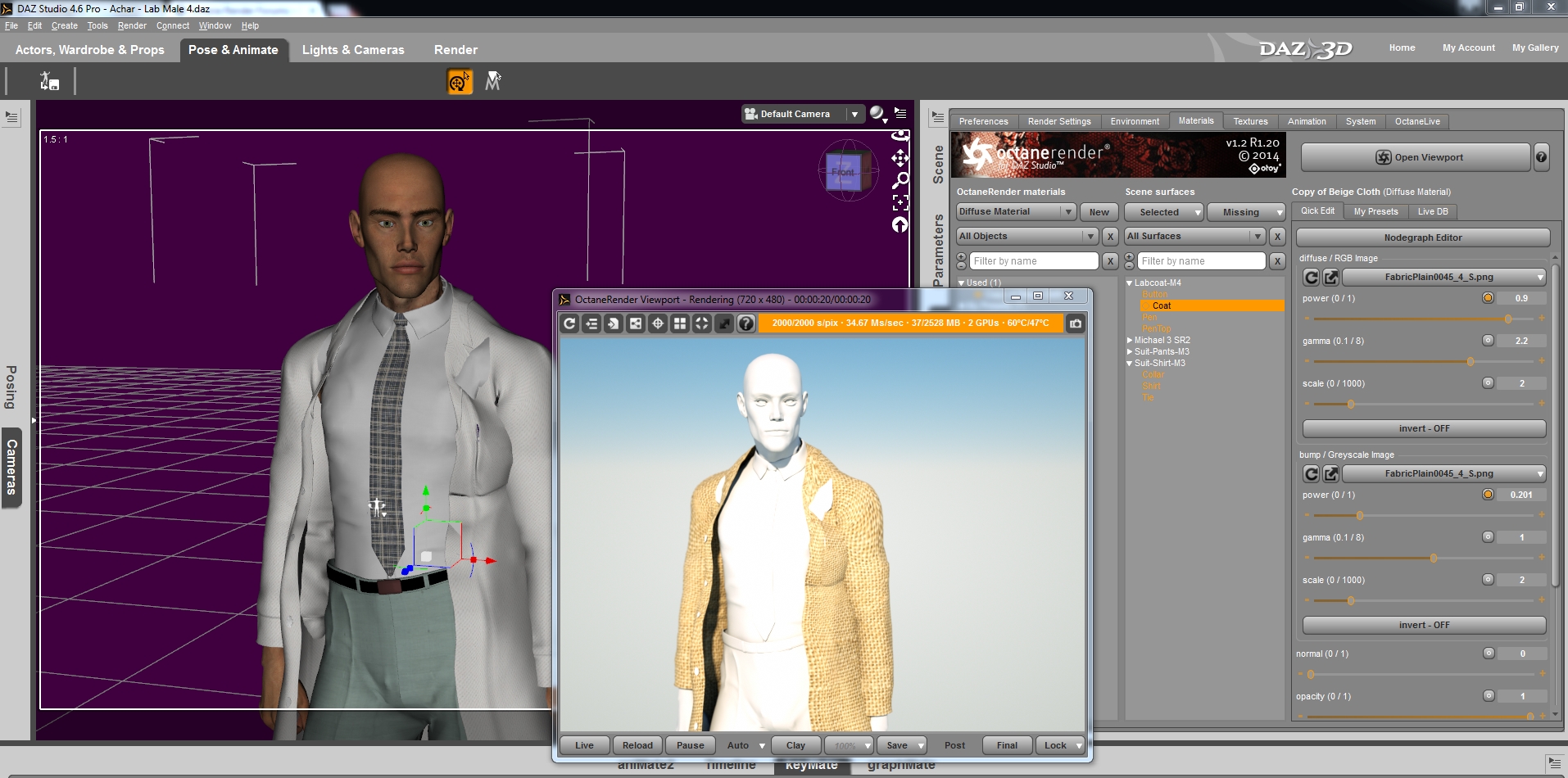The image size is (1568, 778).
Task: Switch to the Lights & Cameras tab
Action: (353, 50)
